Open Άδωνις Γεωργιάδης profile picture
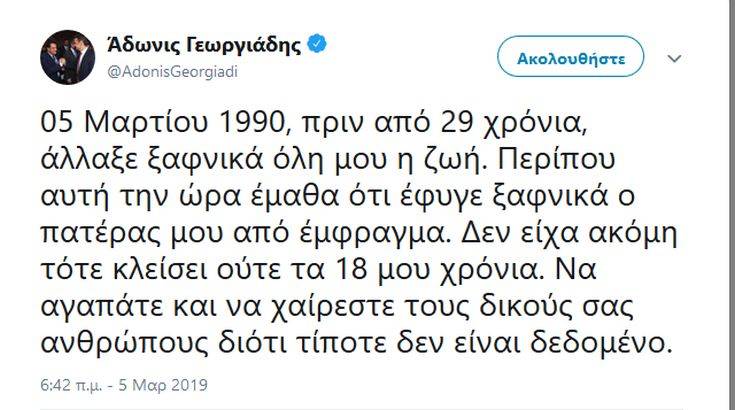 coord(68,58)
